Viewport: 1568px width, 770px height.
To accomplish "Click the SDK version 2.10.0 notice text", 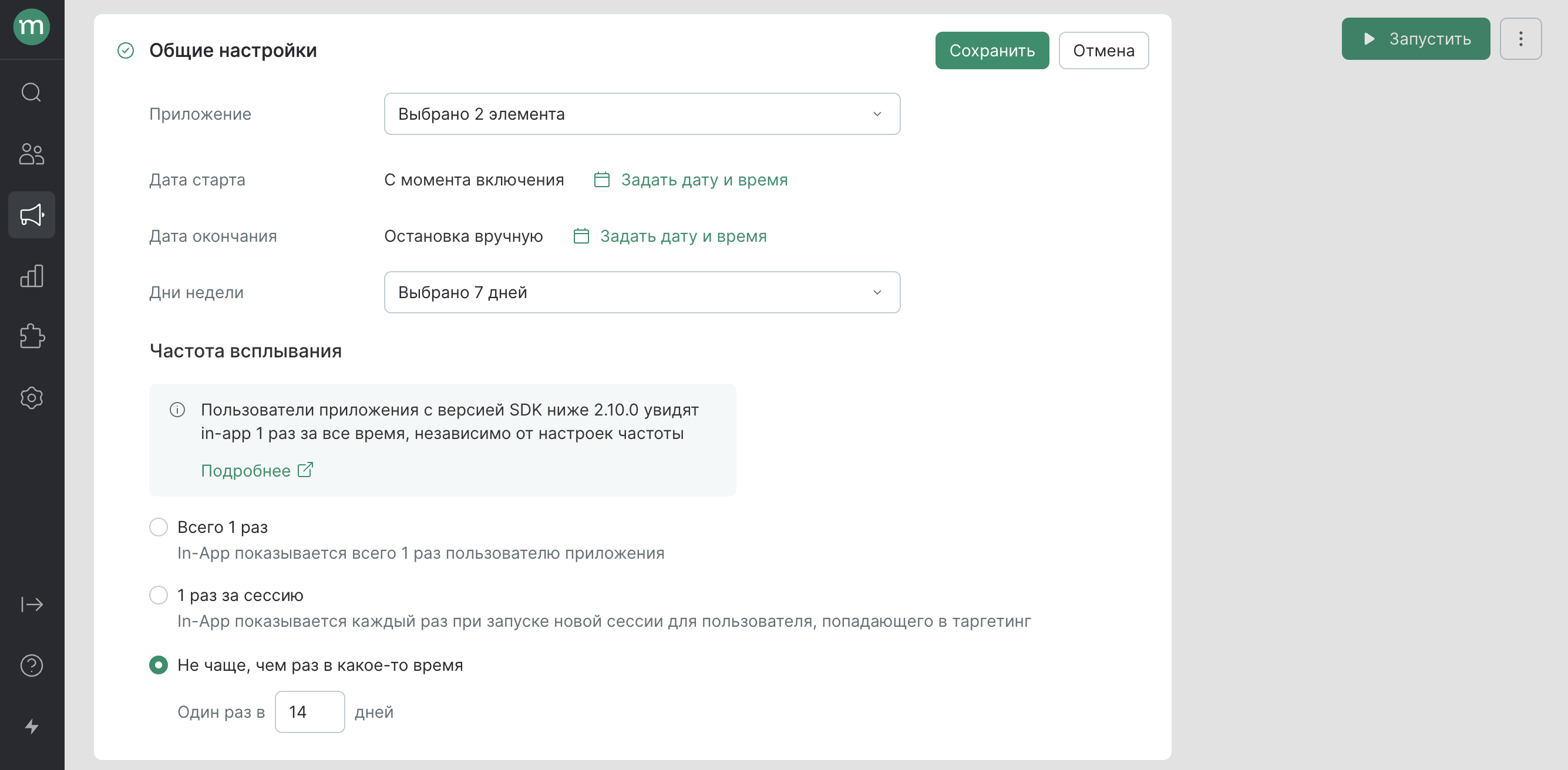I will pyautogui.click(x=450, y=421).
